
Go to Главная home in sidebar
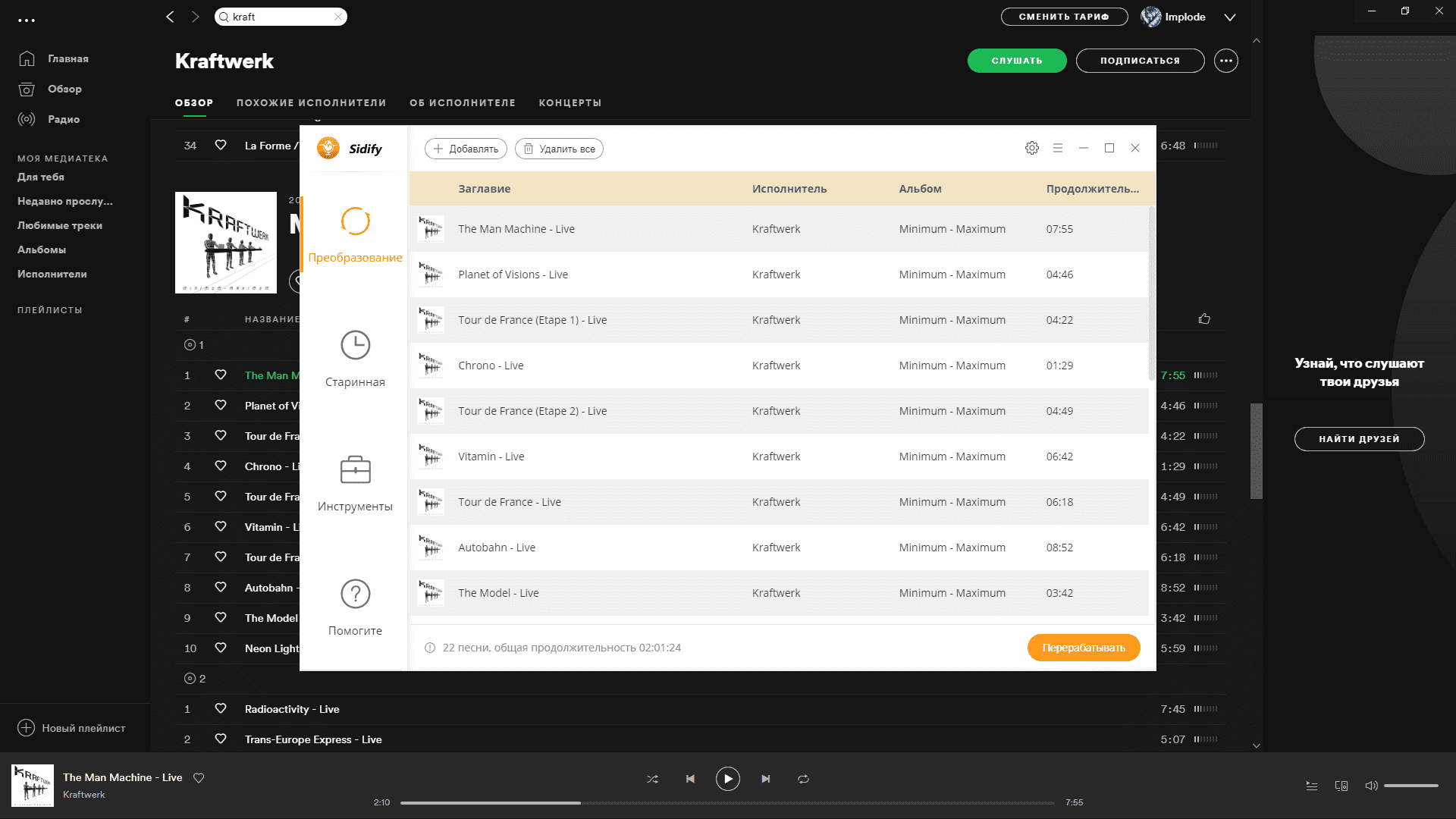tap(53, 58)
